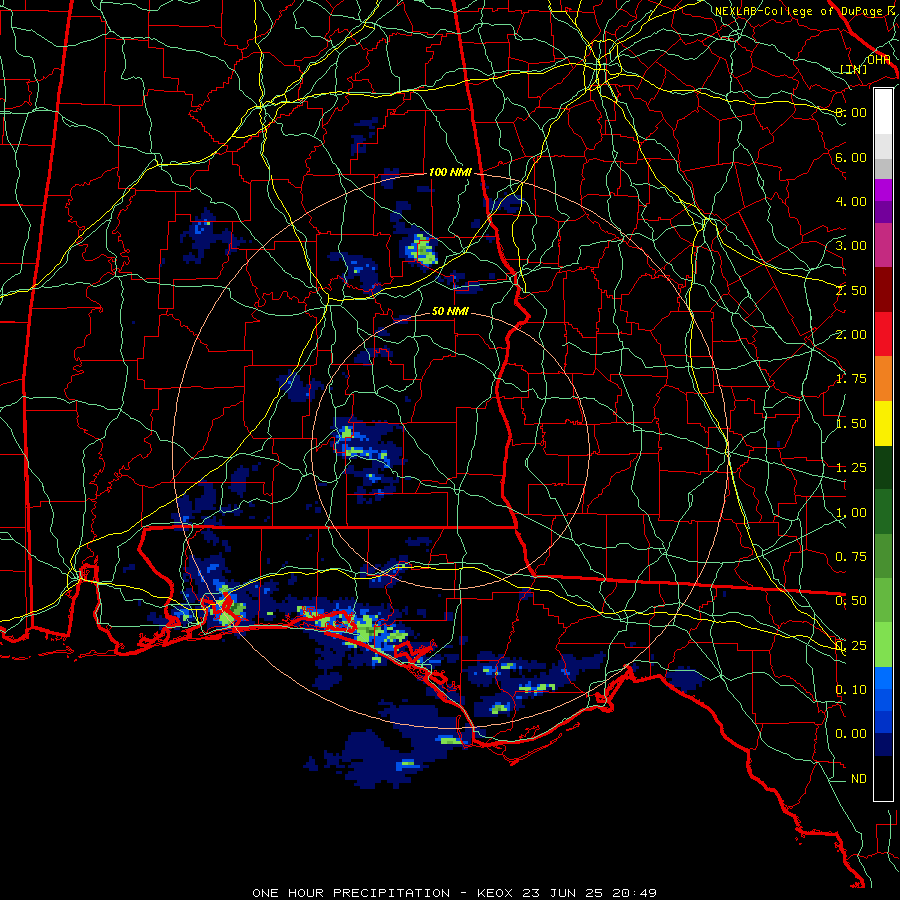Select the darkest green swatch beside 1.25
Screen dimensions: 900x900
coord(883,467)
